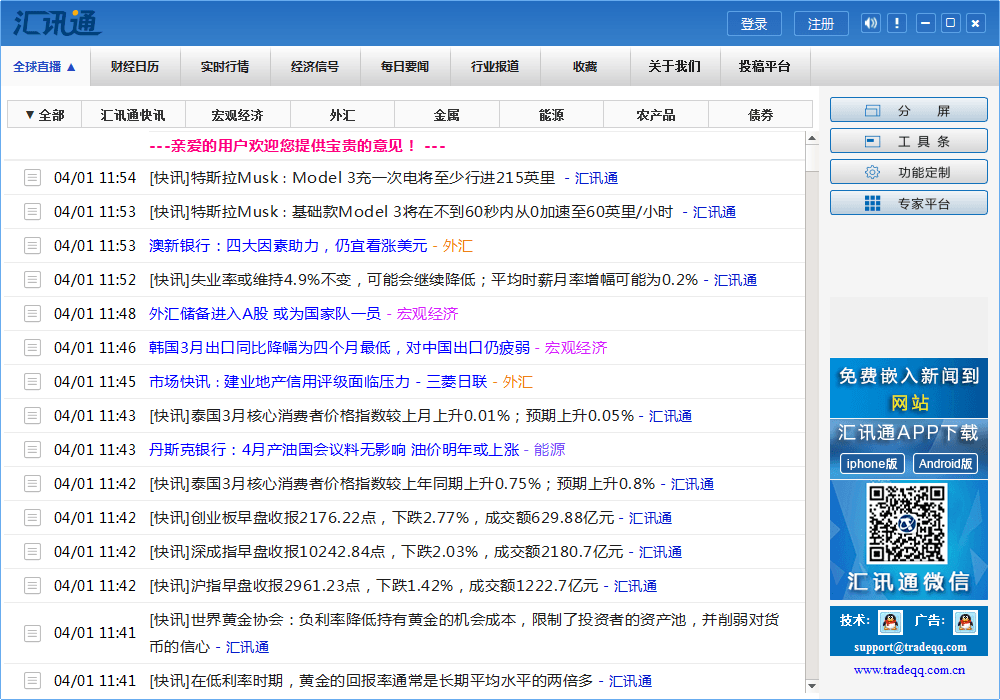Contact 广告 QQ penguin icon
1000x700 pixels.
(966, 622)
